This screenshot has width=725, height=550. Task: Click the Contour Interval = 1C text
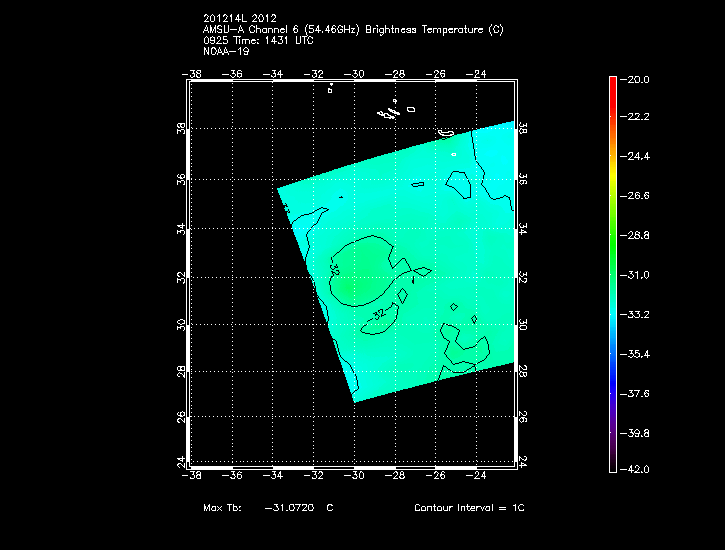tap(469, 508)
